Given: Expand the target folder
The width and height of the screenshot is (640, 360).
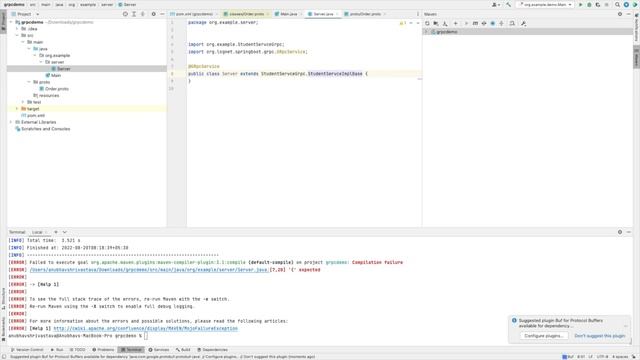Looking at the screenshot, I should [x=17, y=109].
